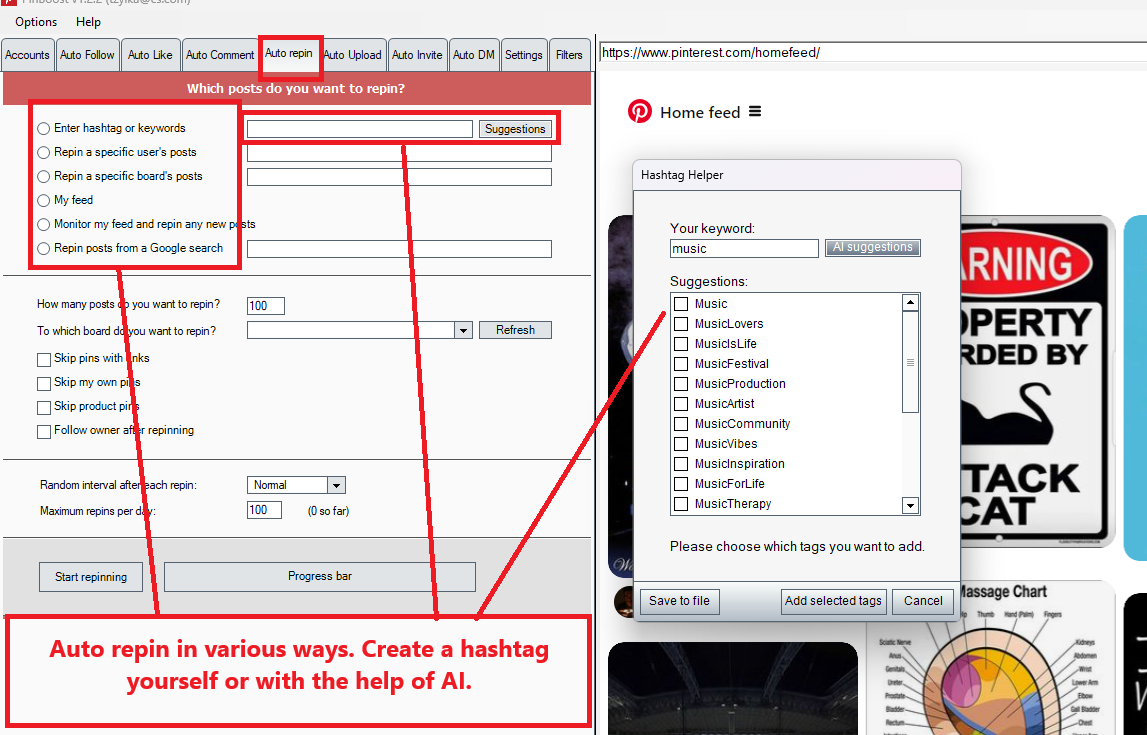Toggle Skip my own pins checkbox

click(x=44, y=384)
